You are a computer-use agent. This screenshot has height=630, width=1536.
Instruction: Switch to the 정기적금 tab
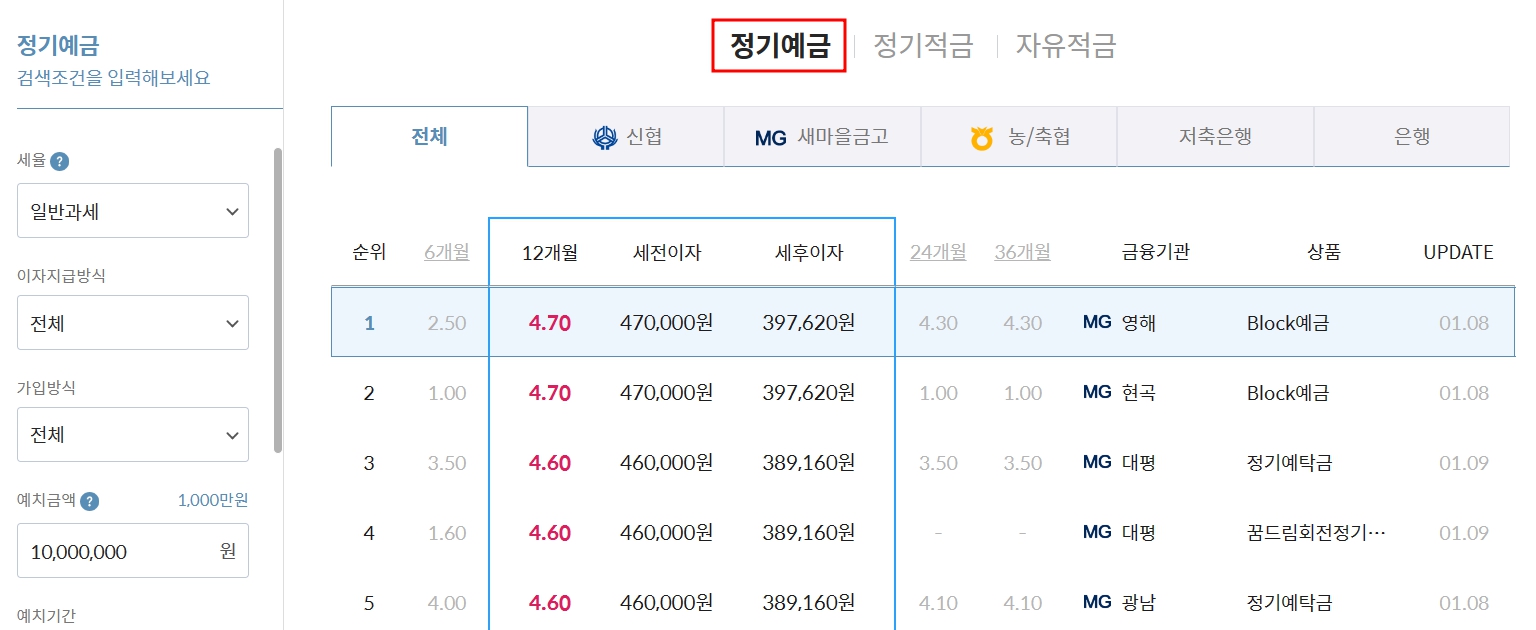924,45
